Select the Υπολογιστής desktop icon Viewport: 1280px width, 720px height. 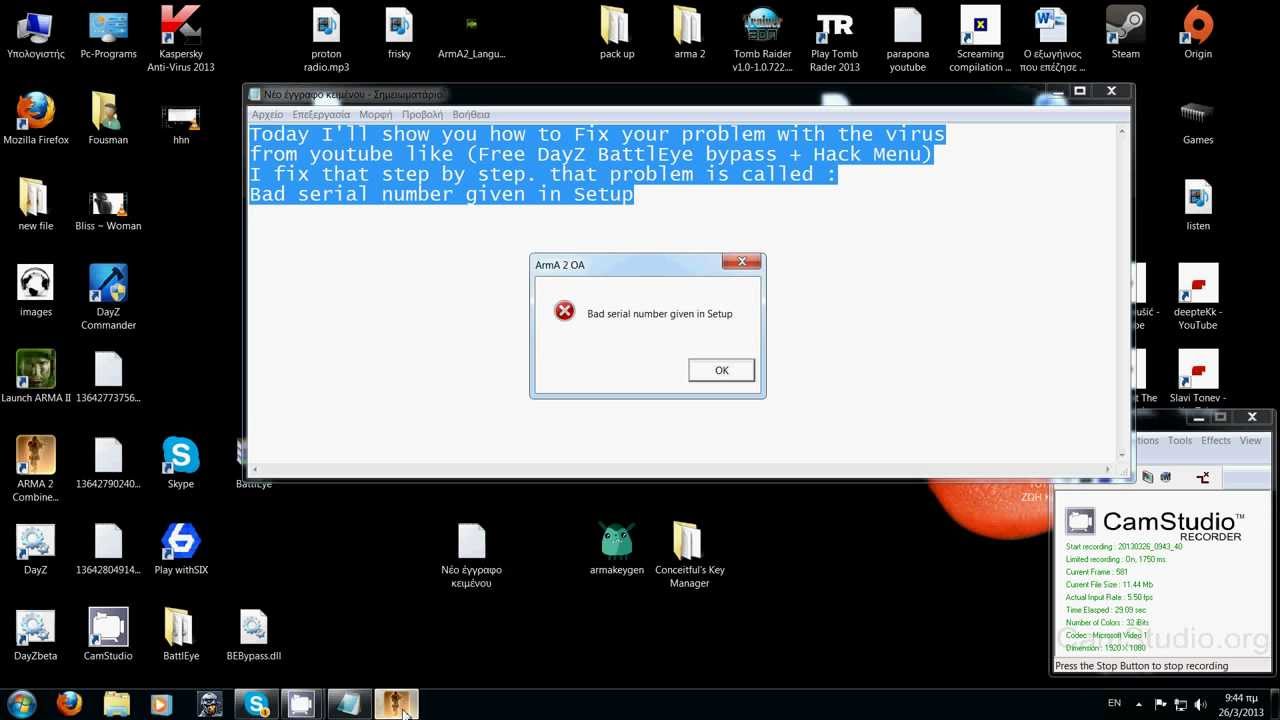coord(35,34)
